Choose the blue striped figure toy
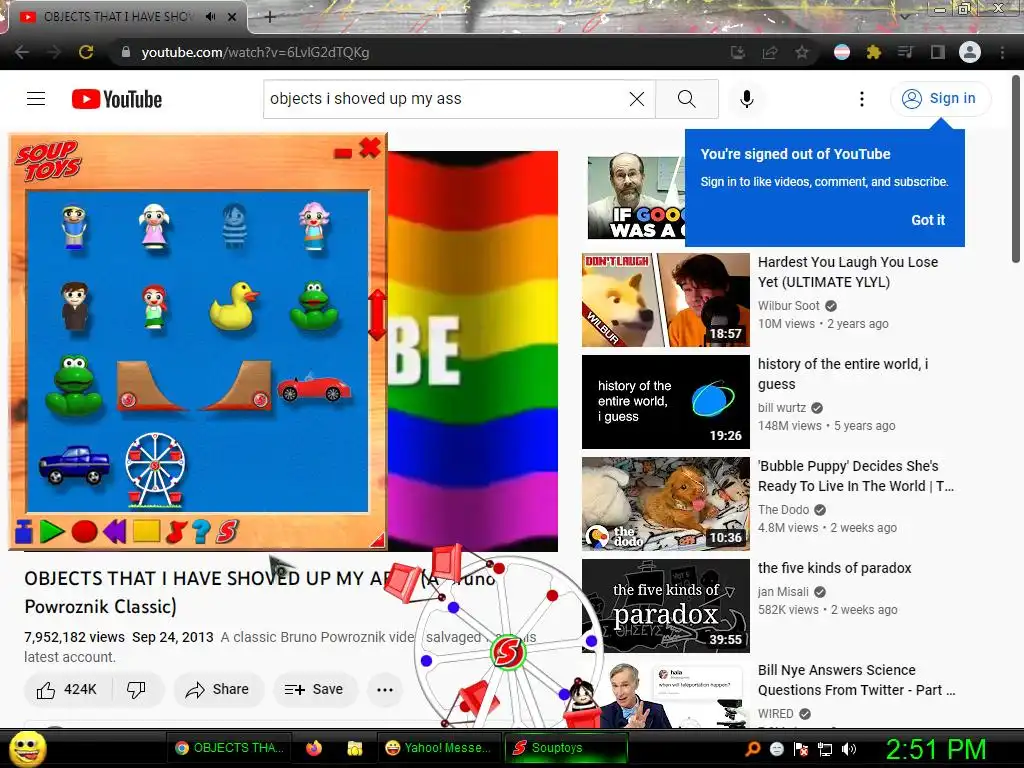The width and height of the screenshot is (1024, 768). (234, 226)
